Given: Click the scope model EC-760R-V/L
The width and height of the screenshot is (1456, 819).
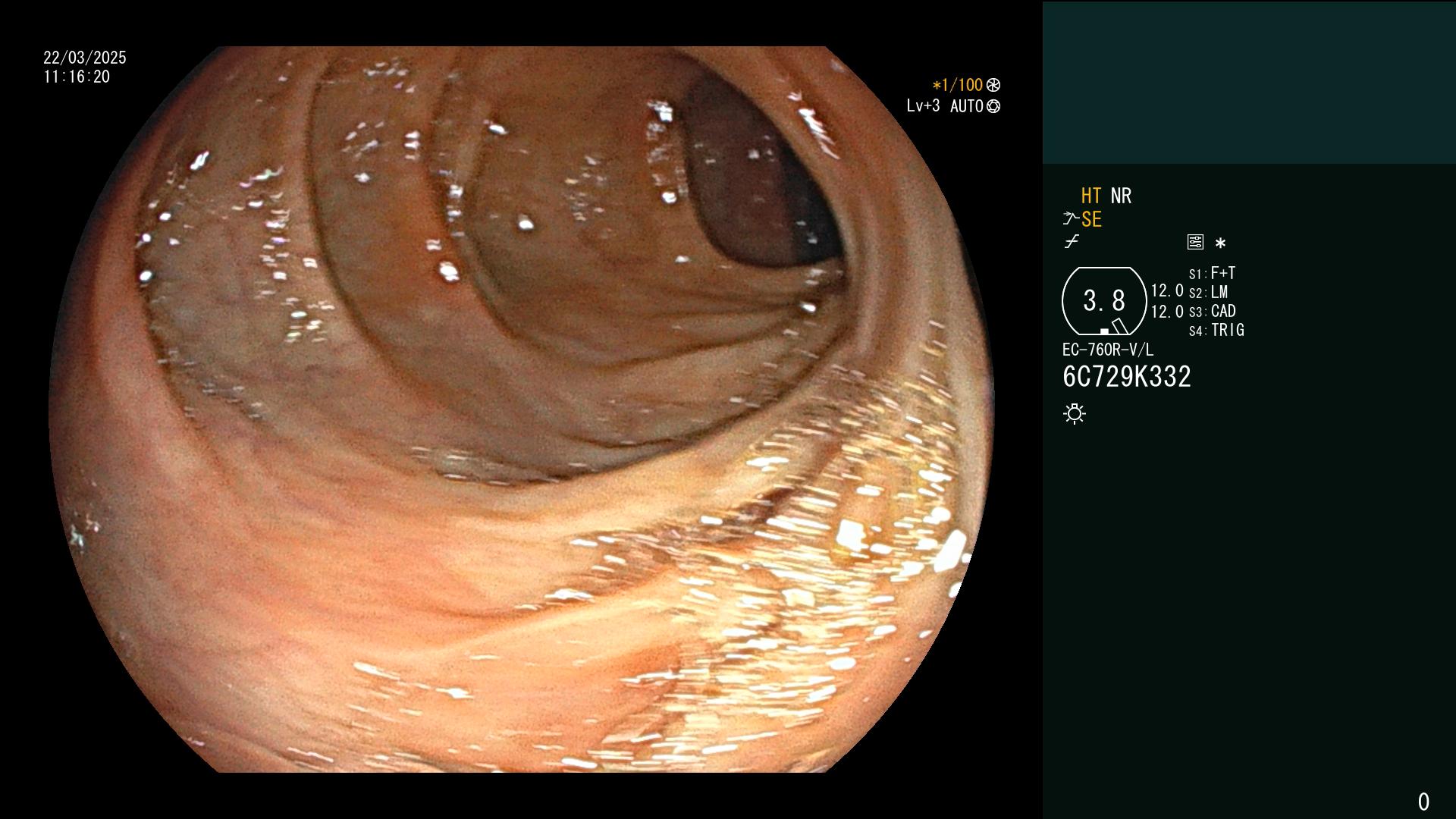Looking at the screenshot, I should pyautogui.click(x=1107, y=350).
